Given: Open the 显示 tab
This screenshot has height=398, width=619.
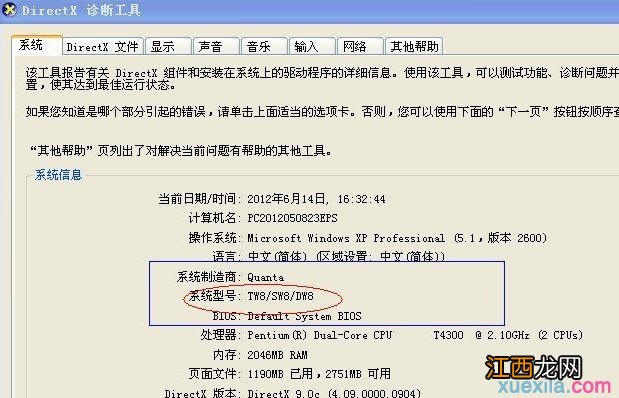Looking at the screenshot, I should coord(168,47).
